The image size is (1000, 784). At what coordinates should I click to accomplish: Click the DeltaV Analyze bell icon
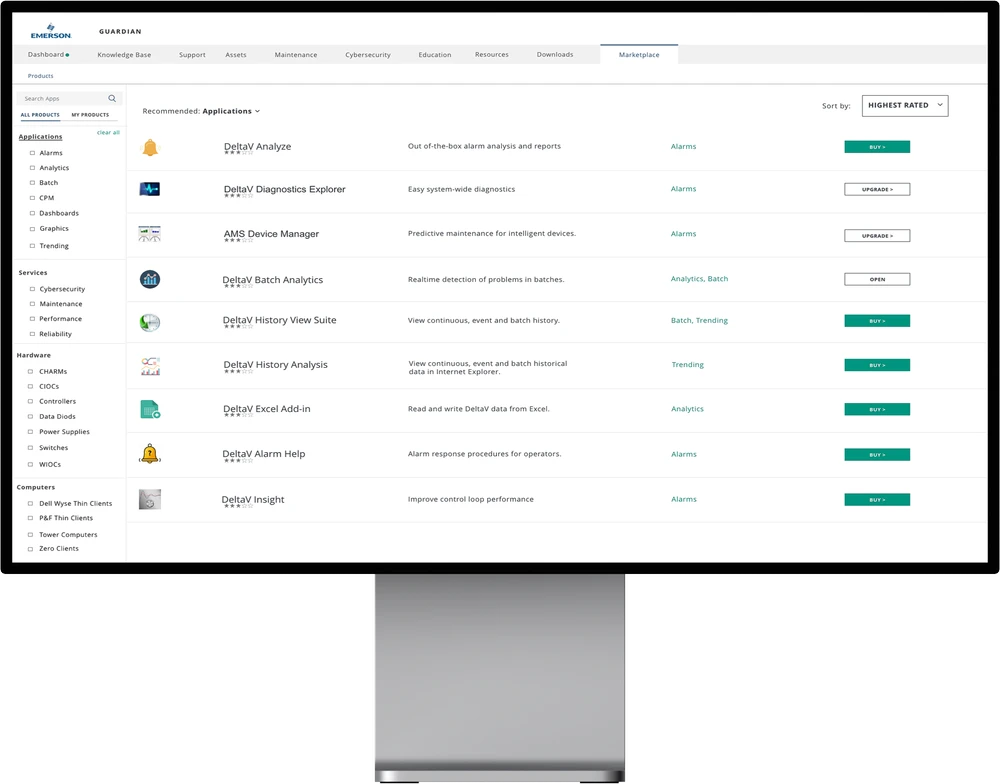[x=150, y=147]
